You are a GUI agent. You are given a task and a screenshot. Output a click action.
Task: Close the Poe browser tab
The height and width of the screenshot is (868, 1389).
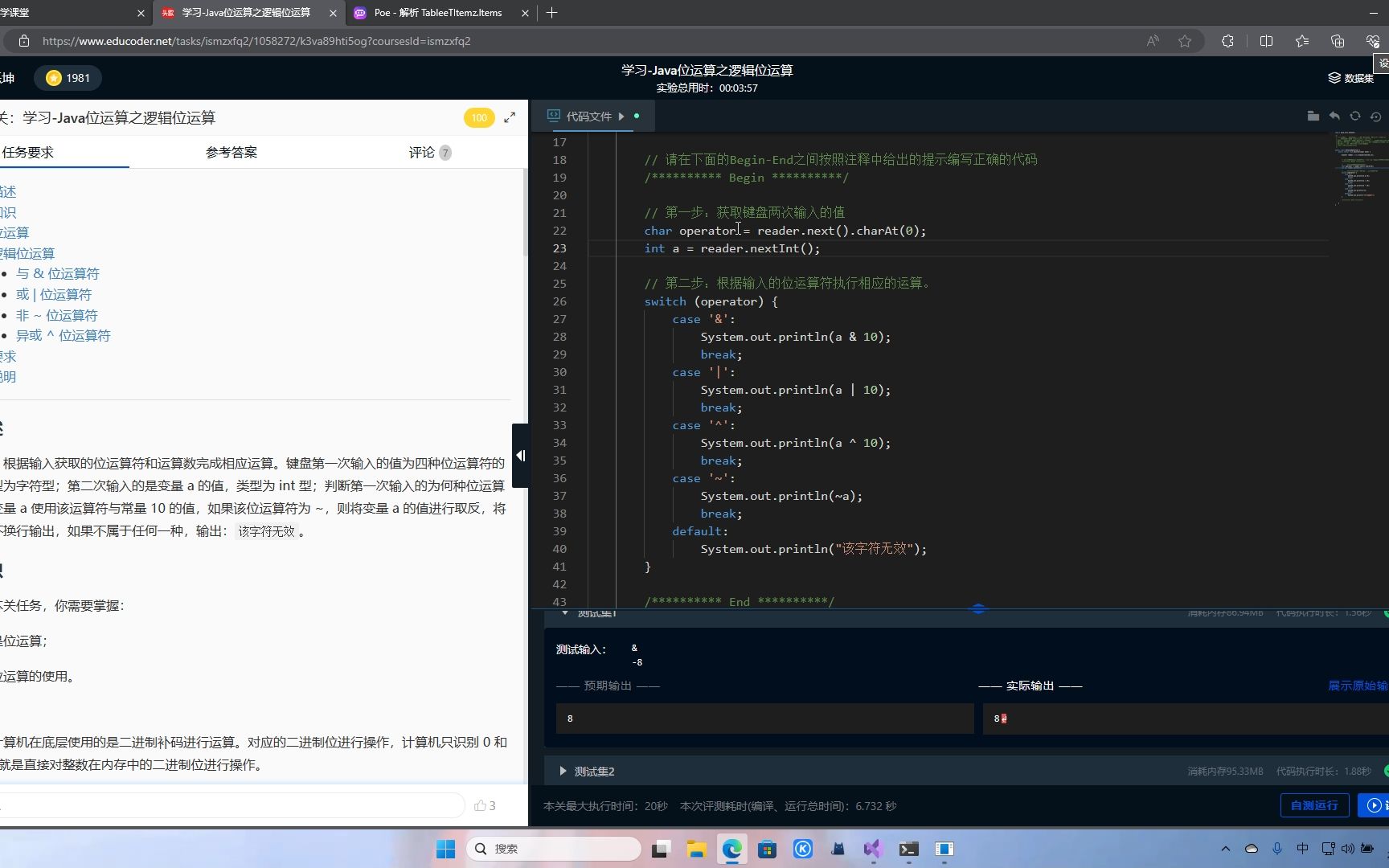[x=525, y=13]
